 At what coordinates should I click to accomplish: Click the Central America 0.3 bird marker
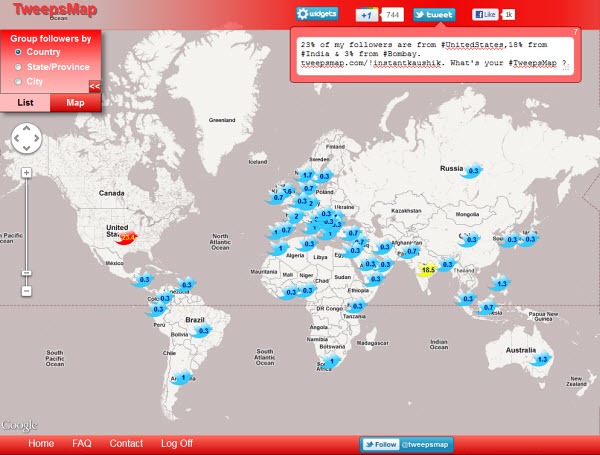click(143, 280)
